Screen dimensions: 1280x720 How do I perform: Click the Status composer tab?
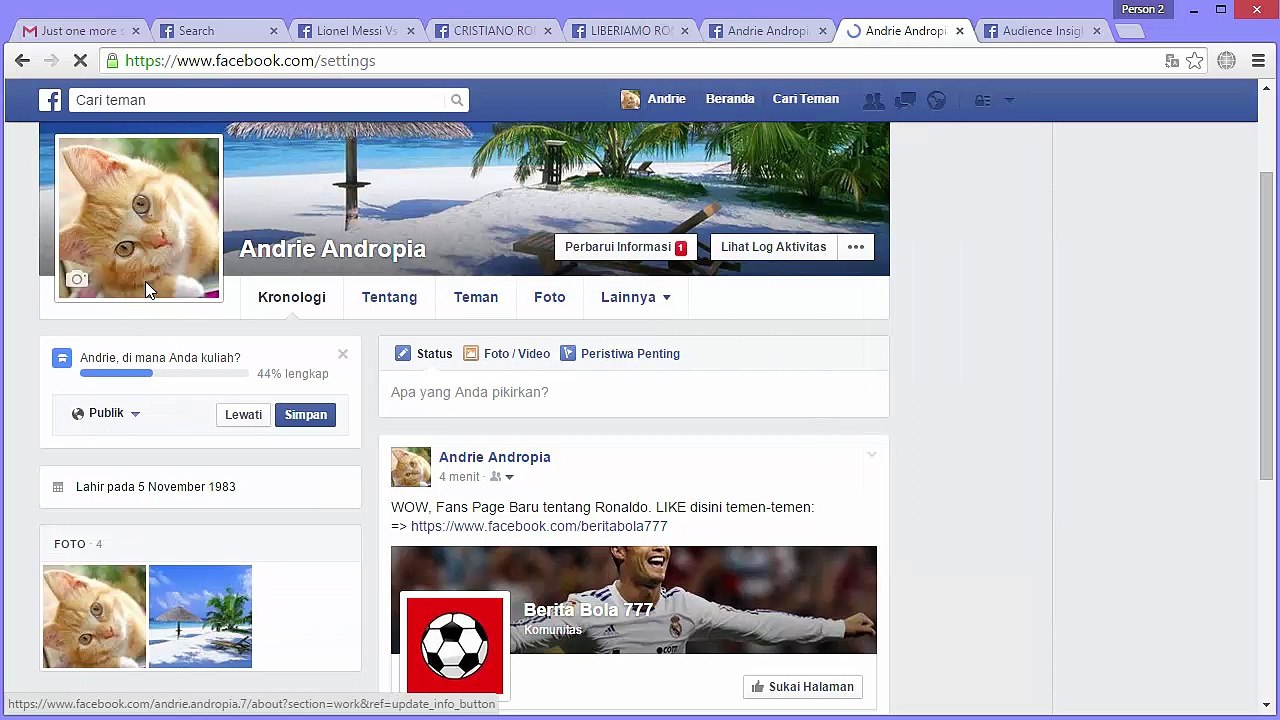point(424,353)
